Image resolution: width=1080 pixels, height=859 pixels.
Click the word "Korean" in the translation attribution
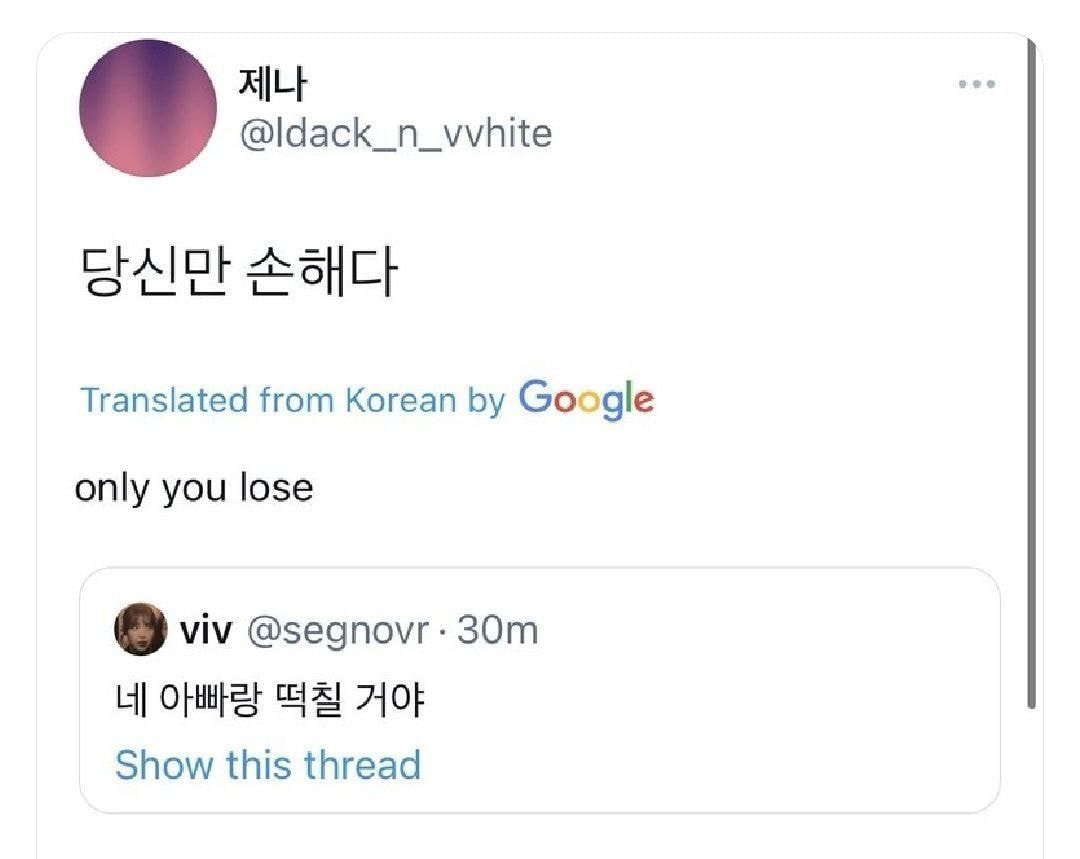click(400, 400)
